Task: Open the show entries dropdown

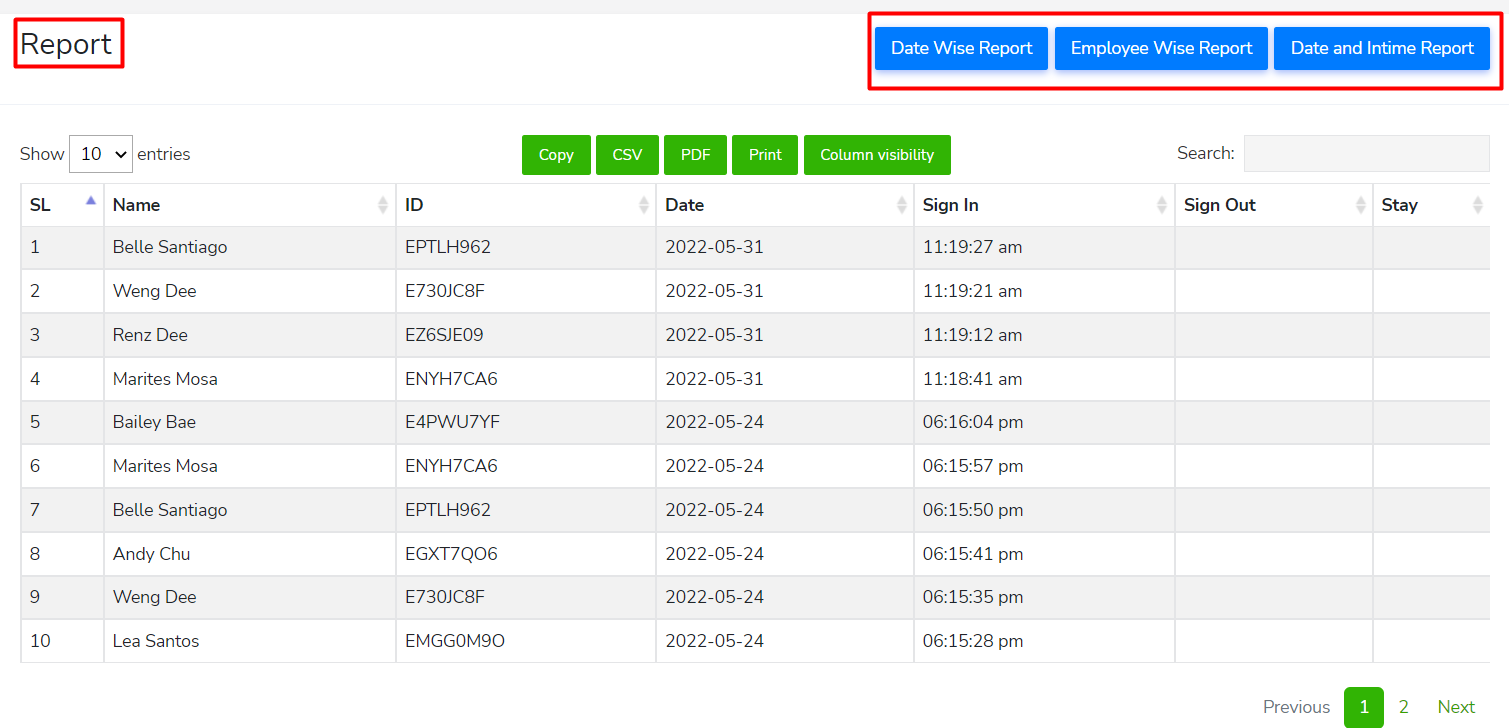Action: pos(101,154)
